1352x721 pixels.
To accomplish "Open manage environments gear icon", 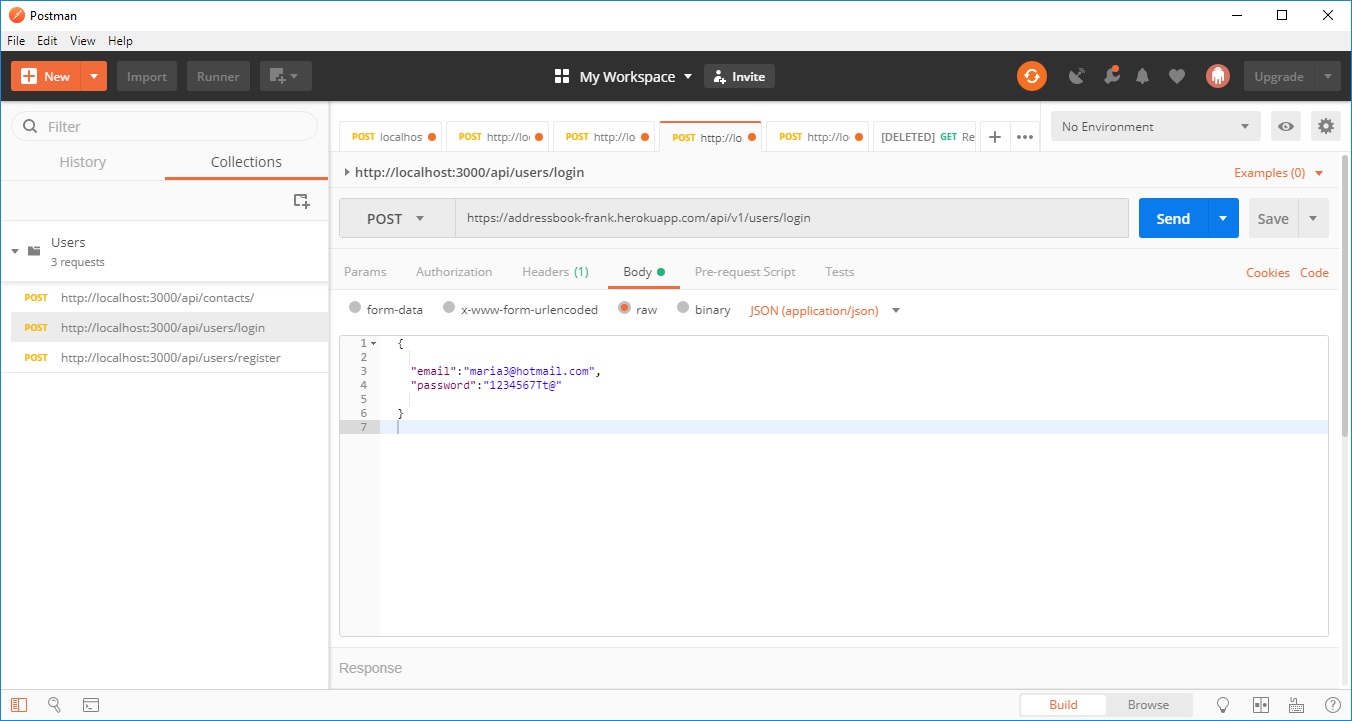I will point(1326,126).
